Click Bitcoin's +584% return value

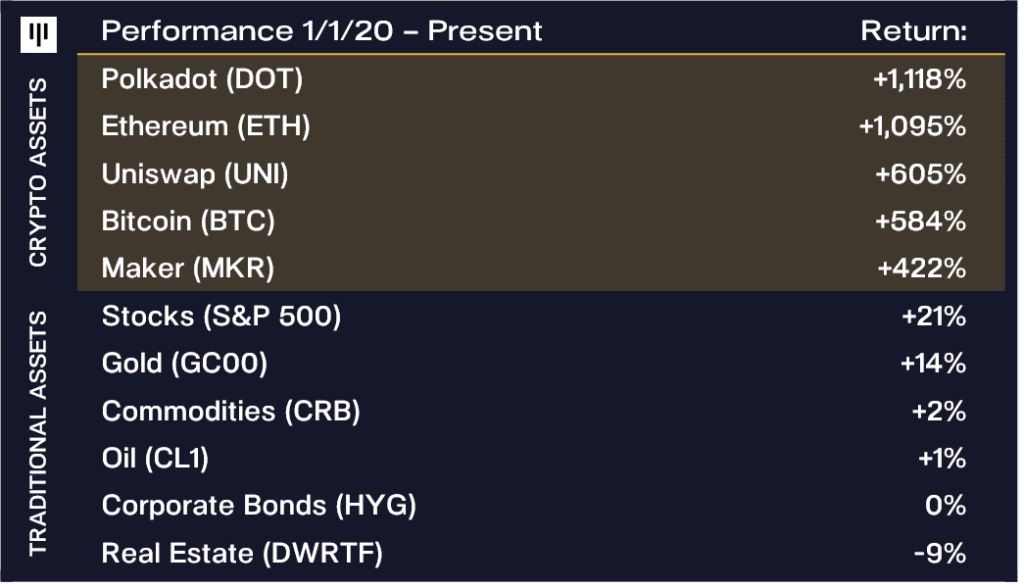(920, 221)
